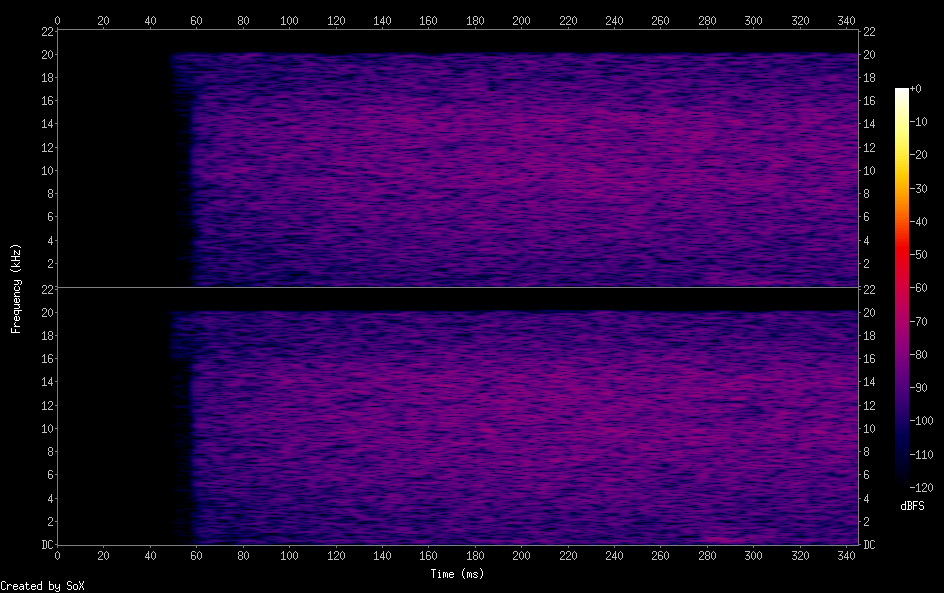
Task: Click the 'DC' label on the lower-left frequency axis
Action: coord(46,544)
